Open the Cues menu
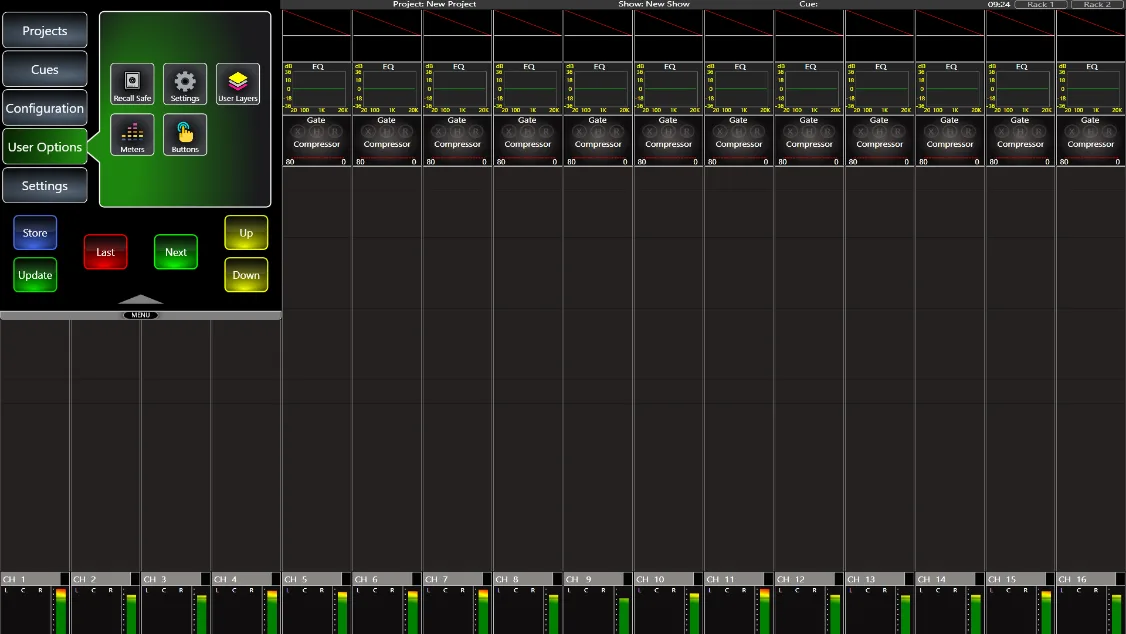This screenshot has height=634, width=1126. coord(45,70)
